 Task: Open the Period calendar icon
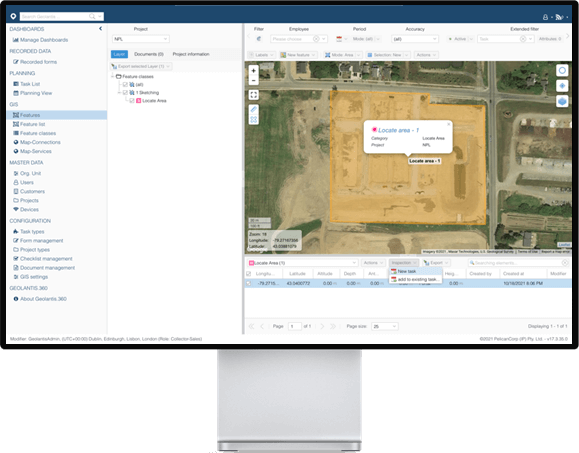coord(339,39)
